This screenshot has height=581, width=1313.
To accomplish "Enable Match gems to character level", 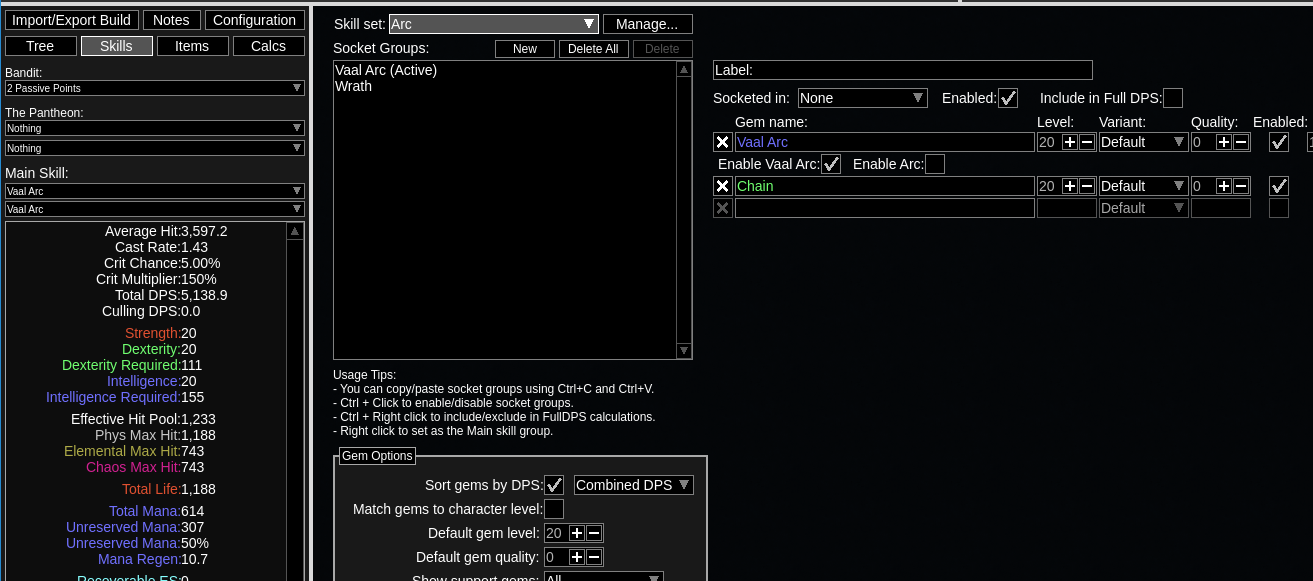I will pyautogui.click(x=554, y=509).
